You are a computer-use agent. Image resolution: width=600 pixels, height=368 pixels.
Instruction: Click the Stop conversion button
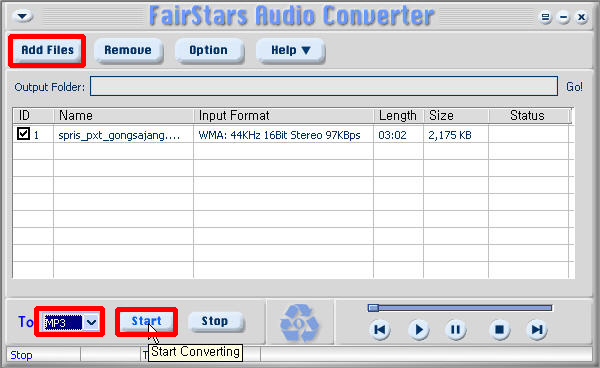tap(215, 321)
